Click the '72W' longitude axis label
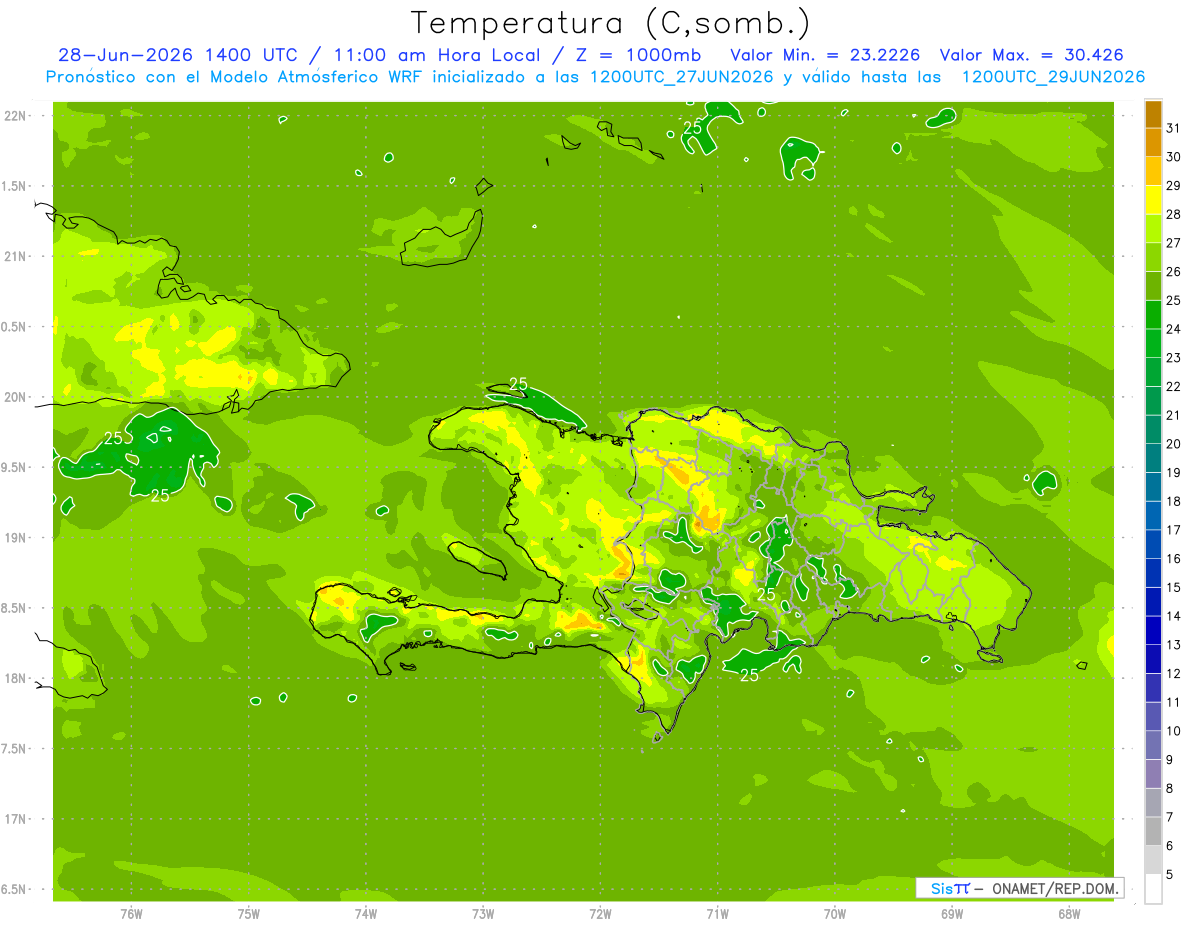1200x927 pixels. tap(600, 915)
